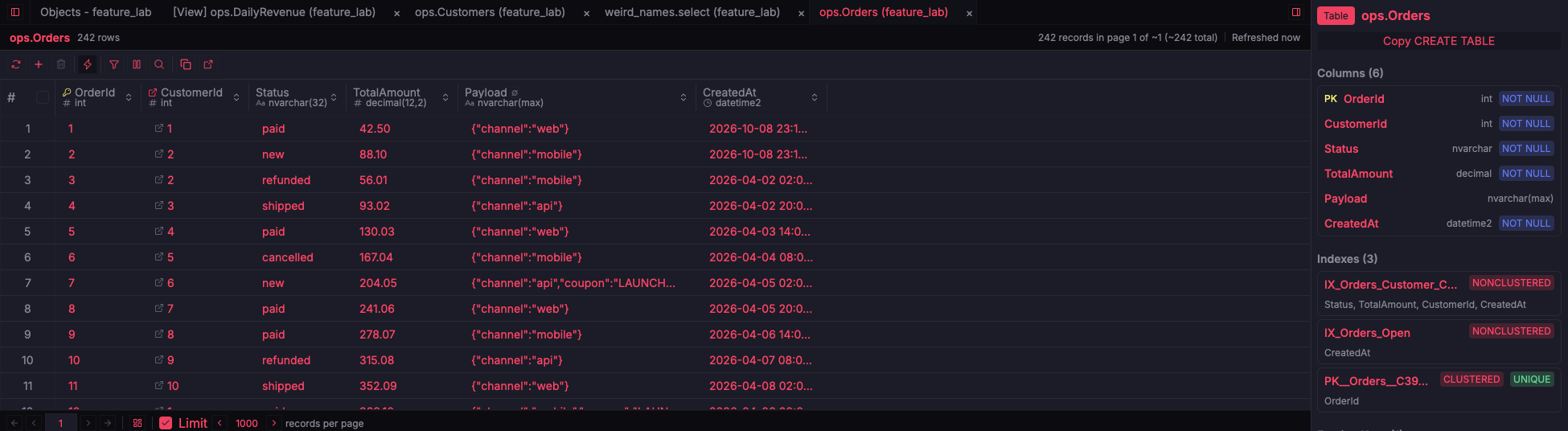Increase records-per-page limit chevron
The height and width of the screenshot is (431, 1568).
click(x=273, y=423)
